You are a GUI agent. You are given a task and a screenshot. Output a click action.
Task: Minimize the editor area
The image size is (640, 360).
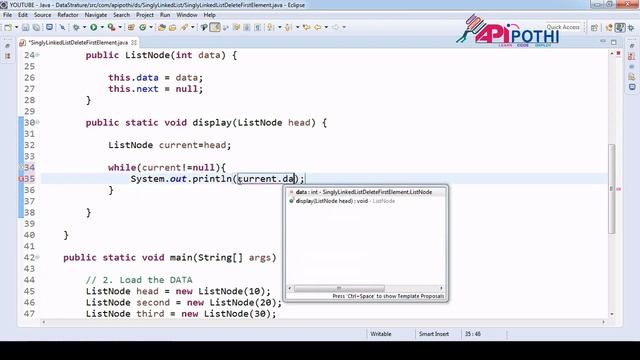[603, 42]
